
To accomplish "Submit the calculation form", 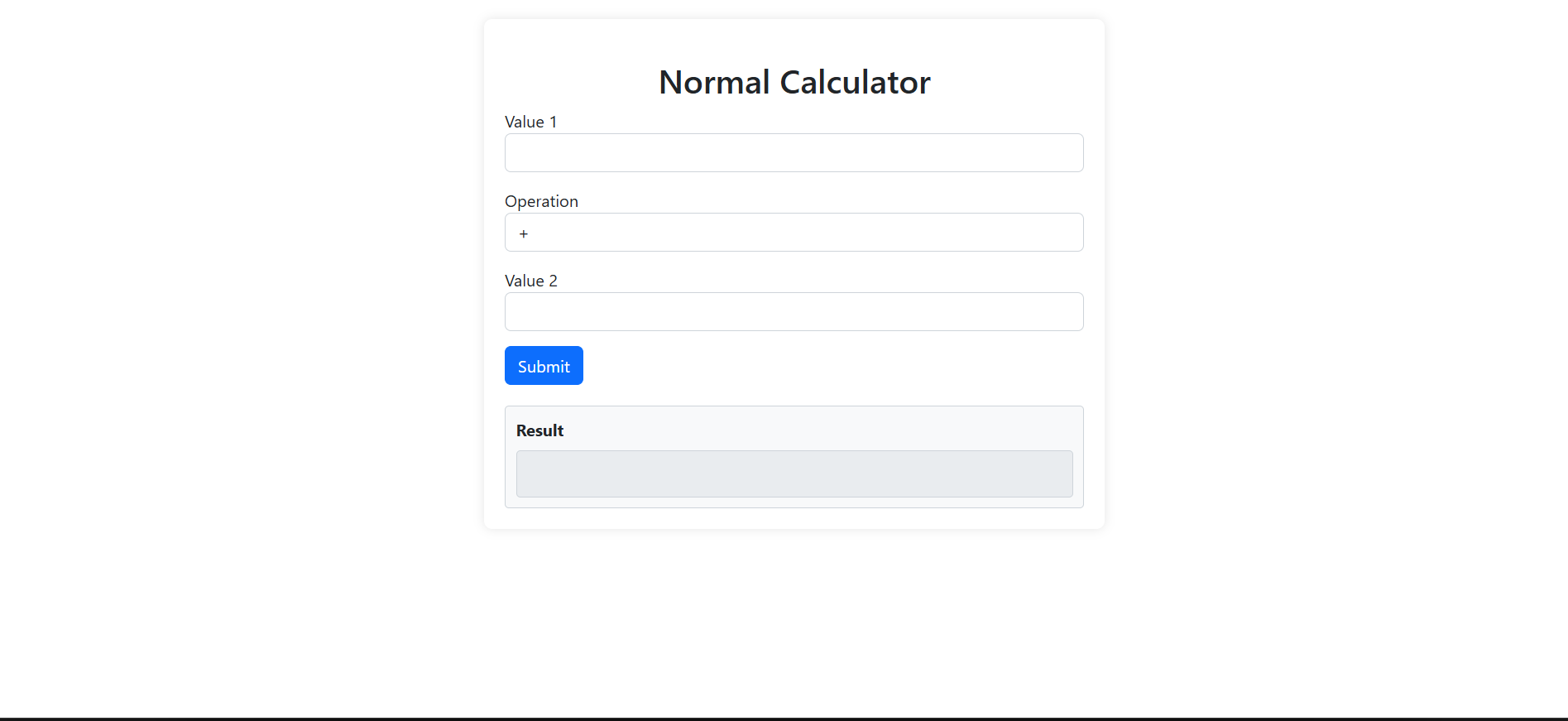I will (x=544, y=366).
